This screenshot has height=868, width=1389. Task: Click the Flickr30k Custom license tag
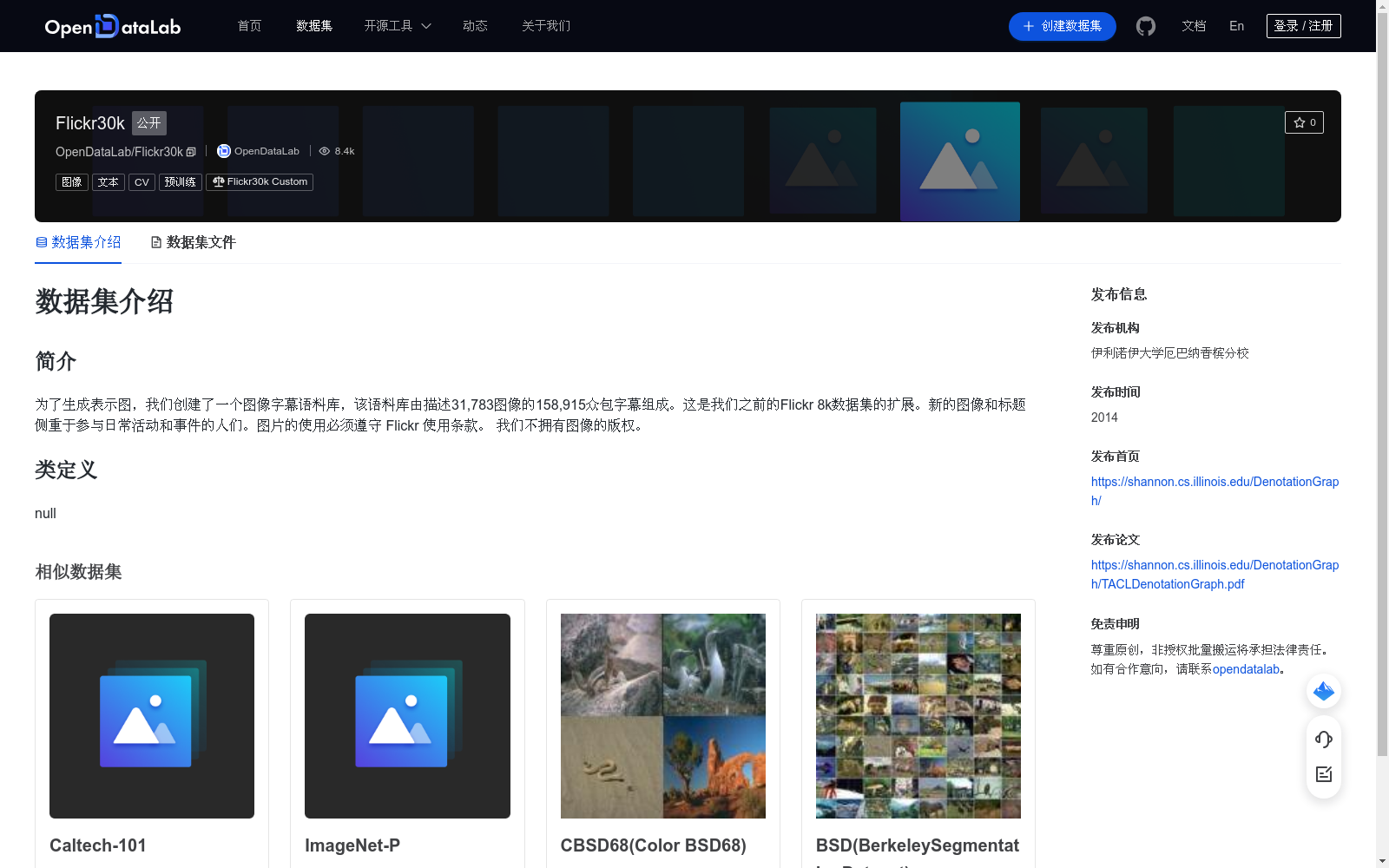(260, 182)
